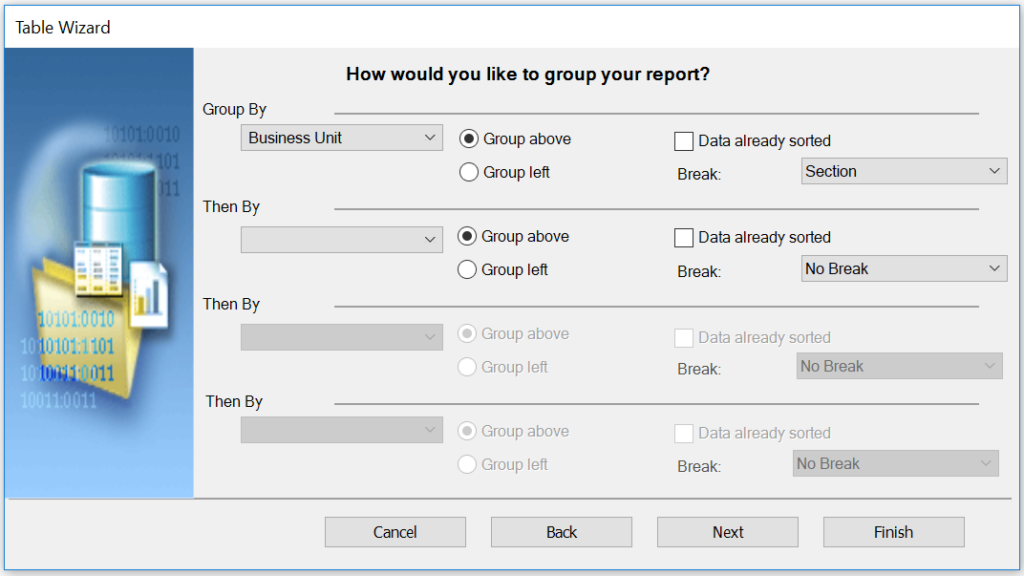This screenshot has width=1024, height=576.
Task: Click the database wizard illustration
Action: pyautogui.click(x=99, y=273)
